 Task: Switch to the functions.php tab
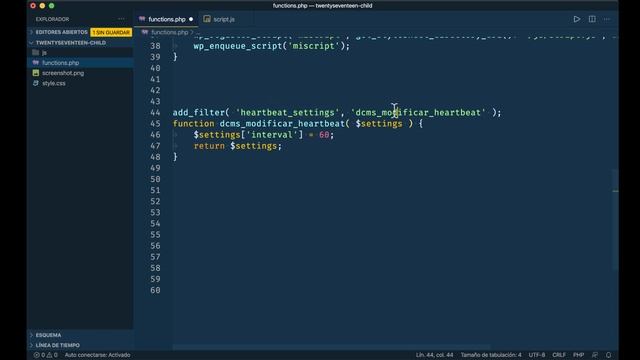[166, 19]
